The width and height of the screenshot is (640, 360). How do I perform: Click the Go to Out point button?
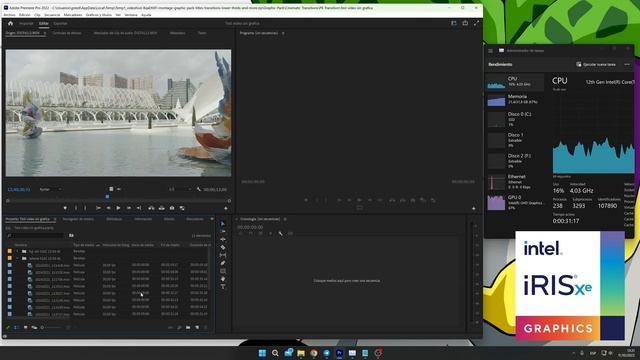point(139,208)
